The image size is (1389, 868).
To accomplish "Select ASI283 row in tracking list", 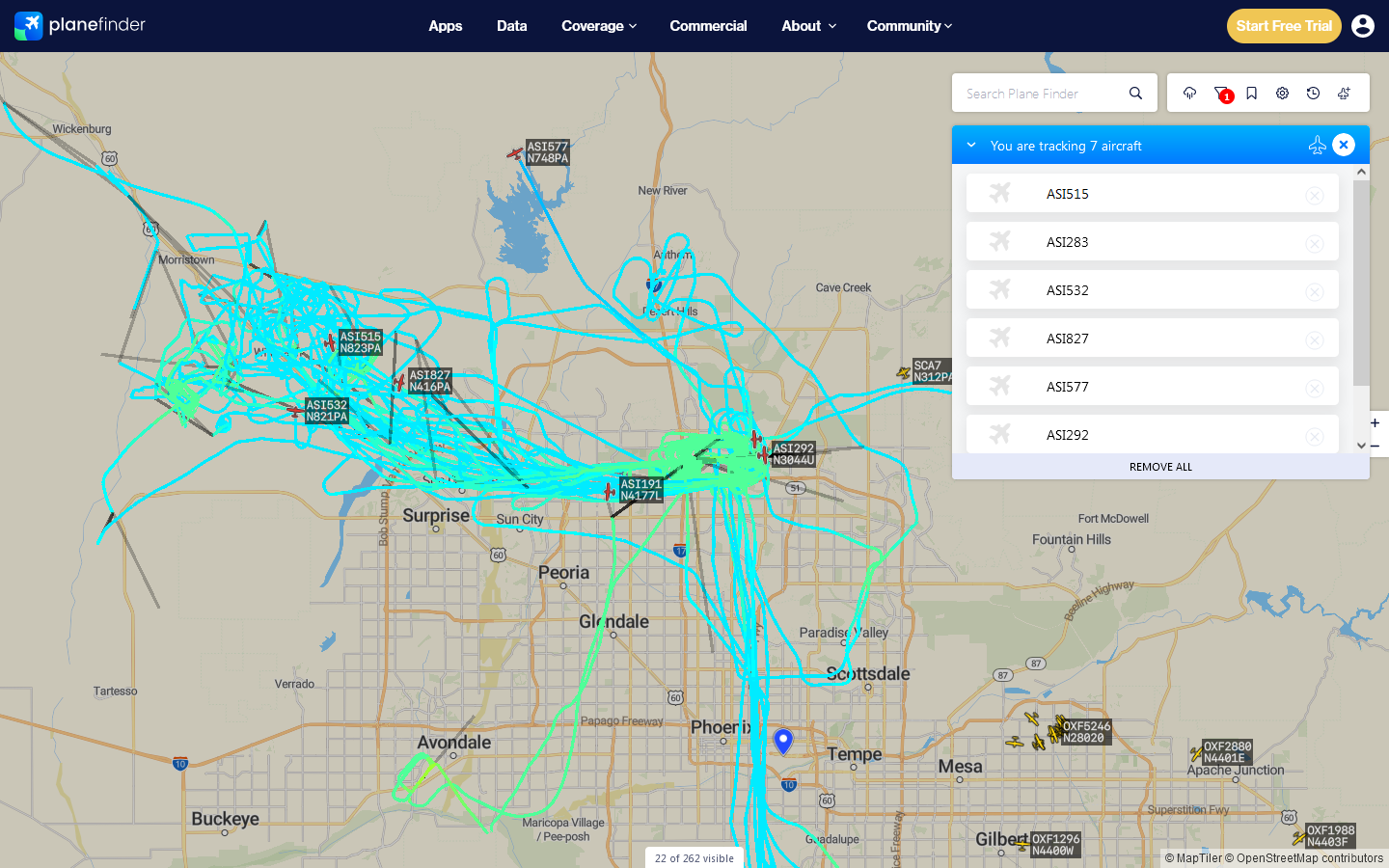I will click(1153, 241).
